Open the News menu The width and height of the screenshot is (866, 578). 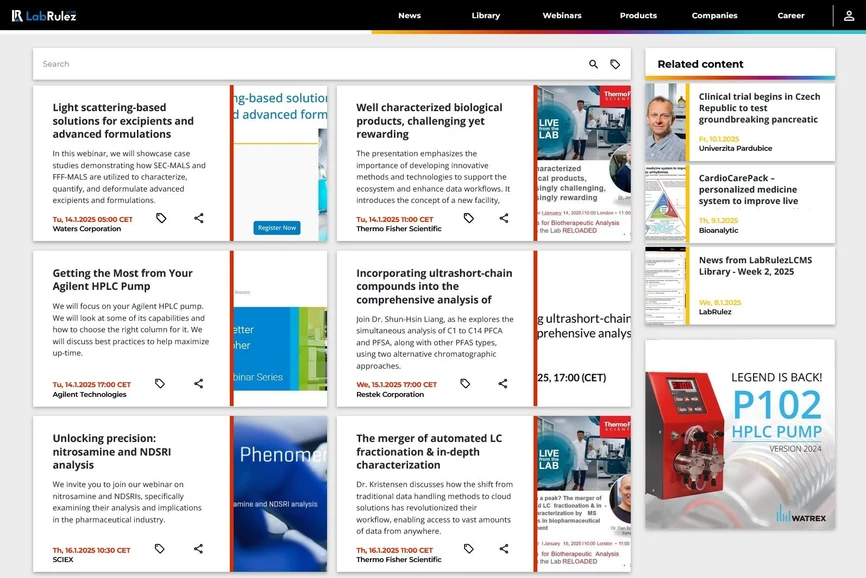point(409,15)
